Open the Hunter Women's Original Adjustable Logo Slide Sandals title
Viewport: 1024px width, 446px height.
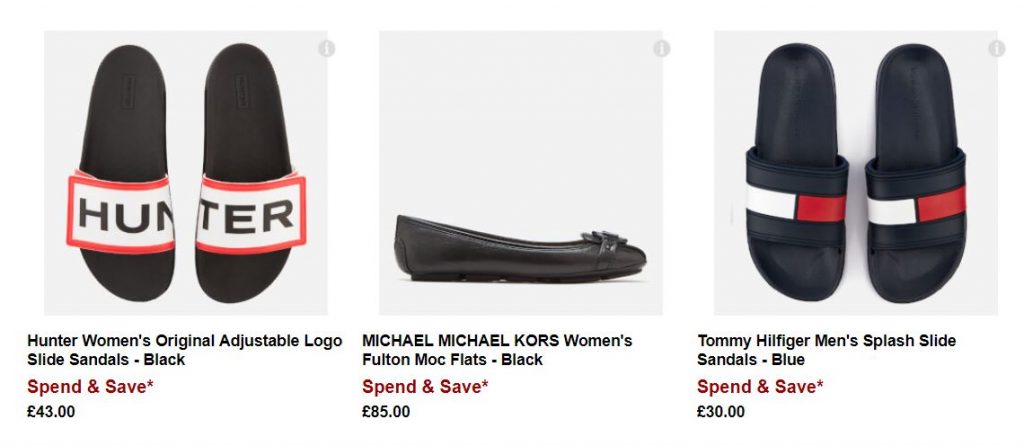pyautogui.click(x=184, y=350)
